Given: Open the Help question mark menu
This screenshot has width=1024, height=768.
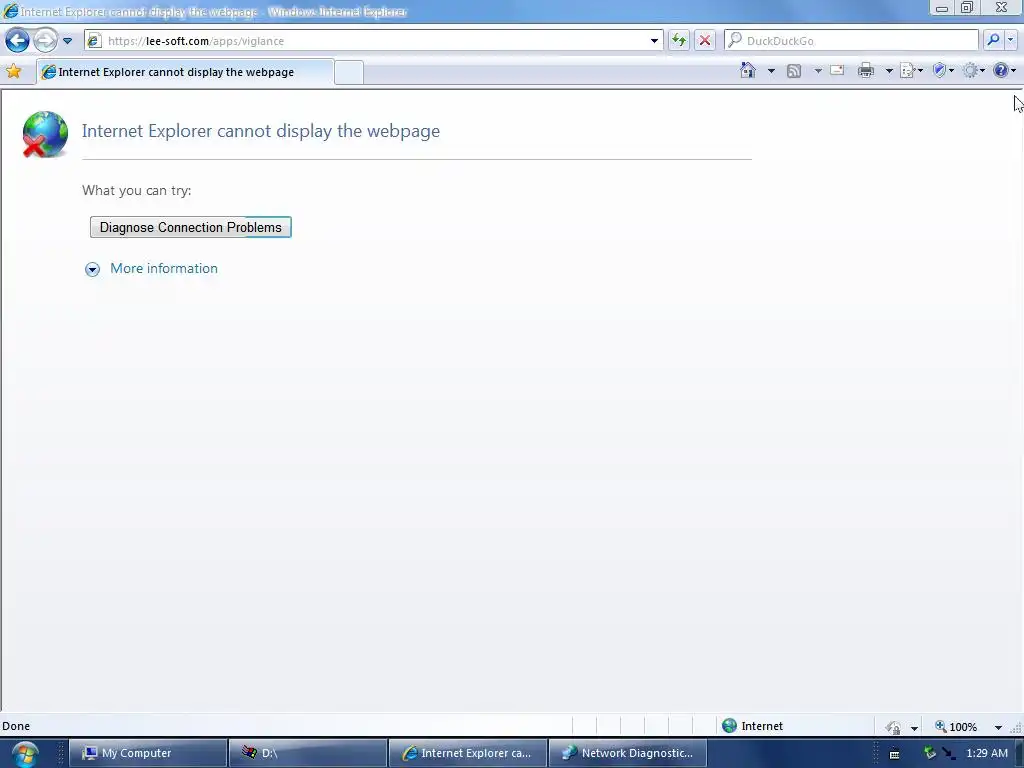Looking at the screenshot, I should 1004,71.
